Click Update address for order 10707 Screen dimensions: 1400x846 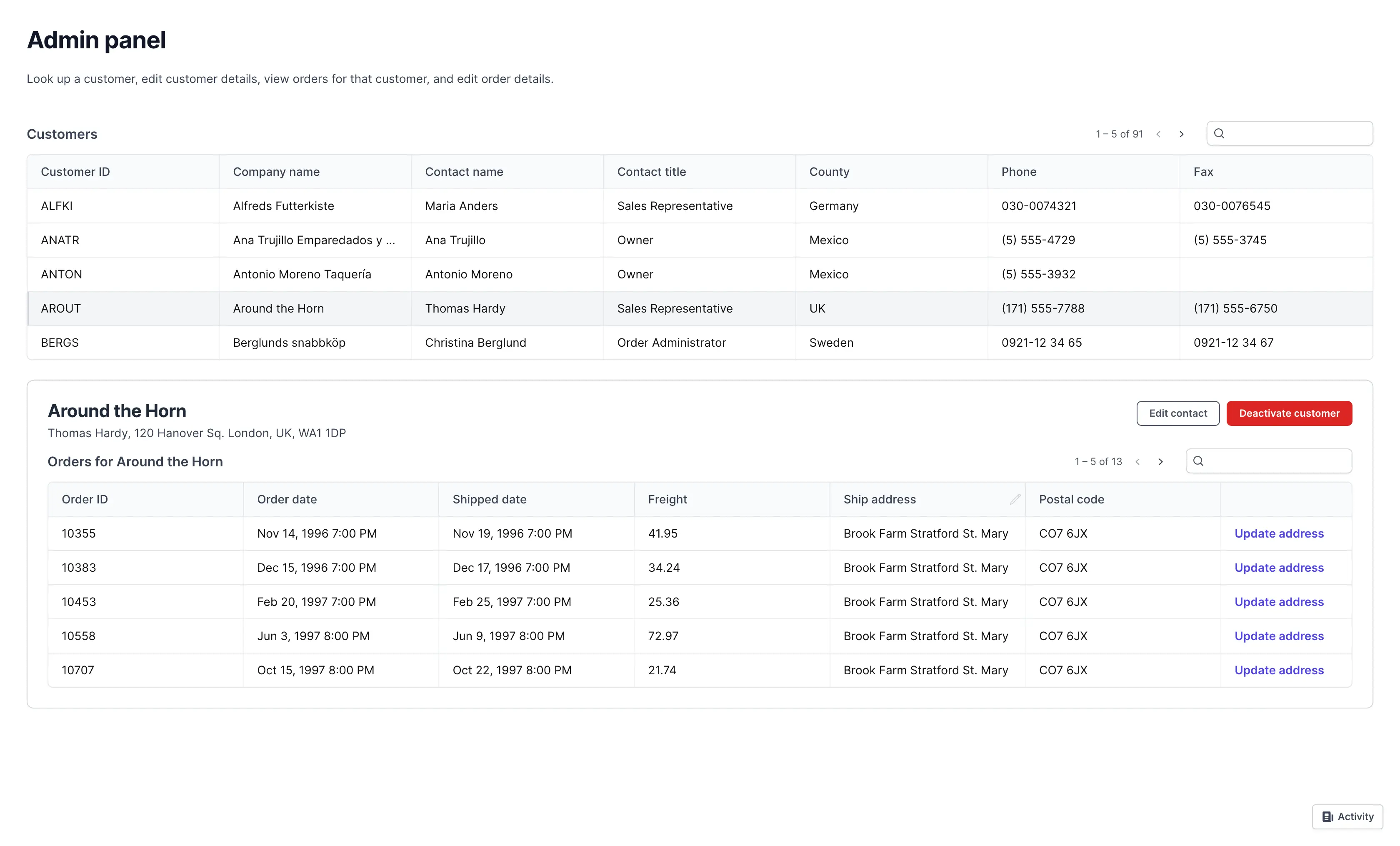(x=1279, y=670)
